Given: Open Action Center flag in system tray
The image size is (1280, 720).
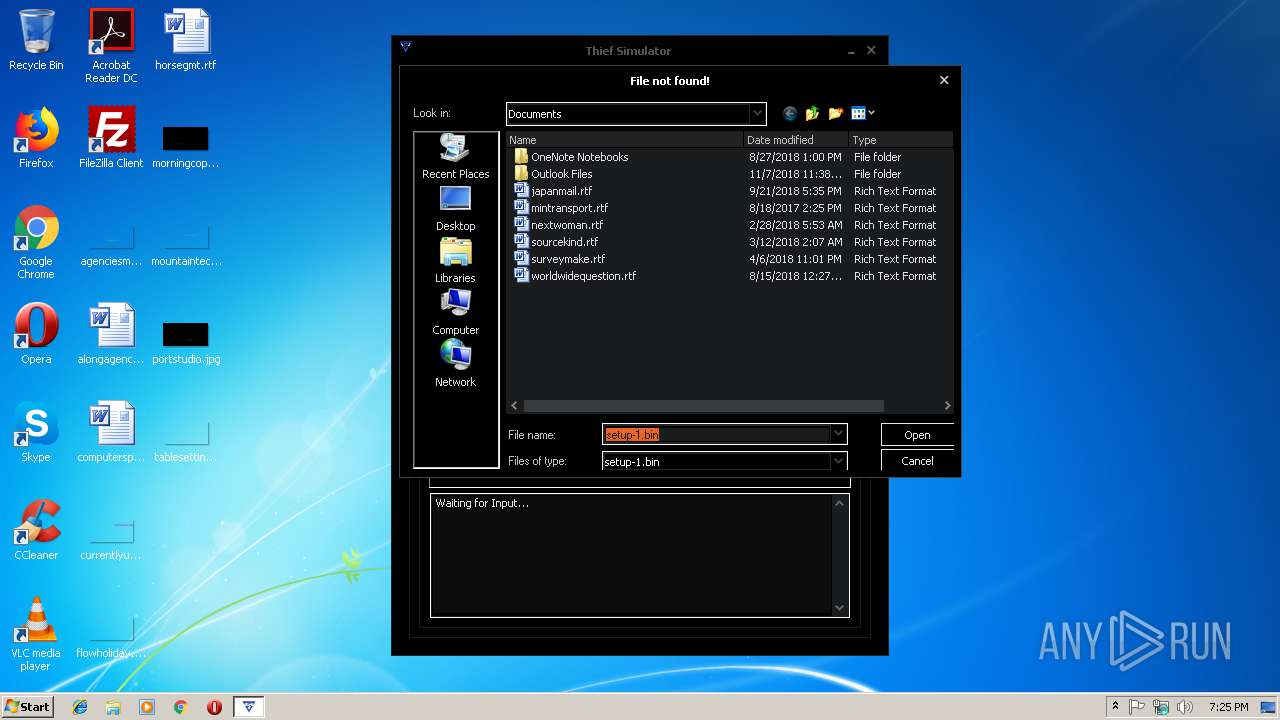Looking at the screenshot, I should [1138, 707].
